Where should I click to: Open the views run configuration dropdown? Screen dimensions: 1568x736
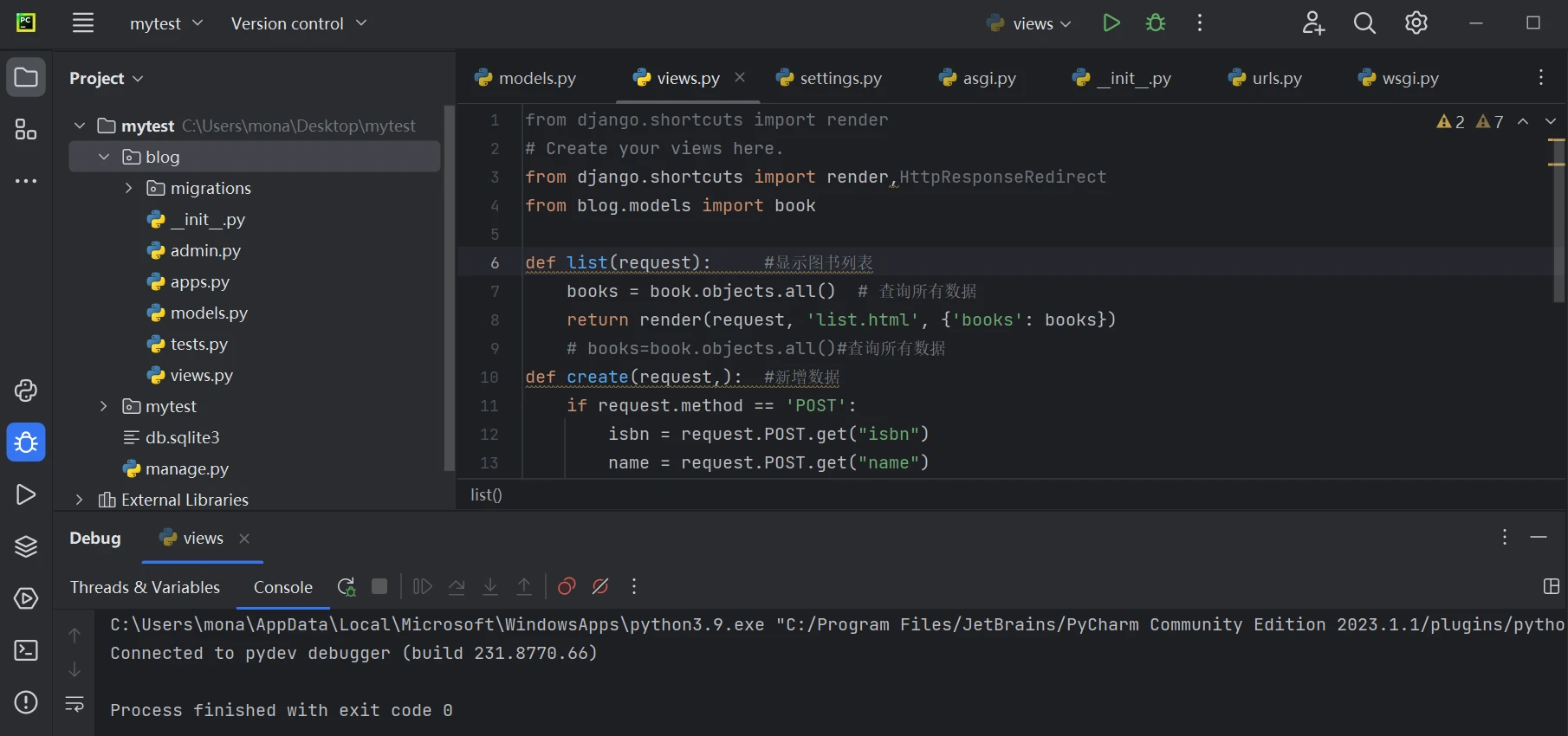click(1031, 23)
